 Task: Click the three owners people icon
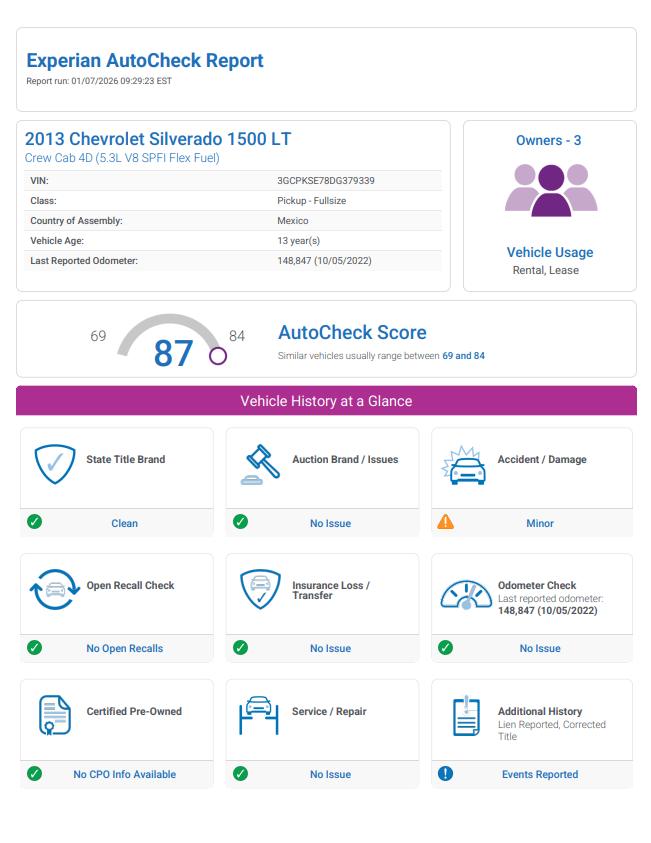(x=550, y=189)
